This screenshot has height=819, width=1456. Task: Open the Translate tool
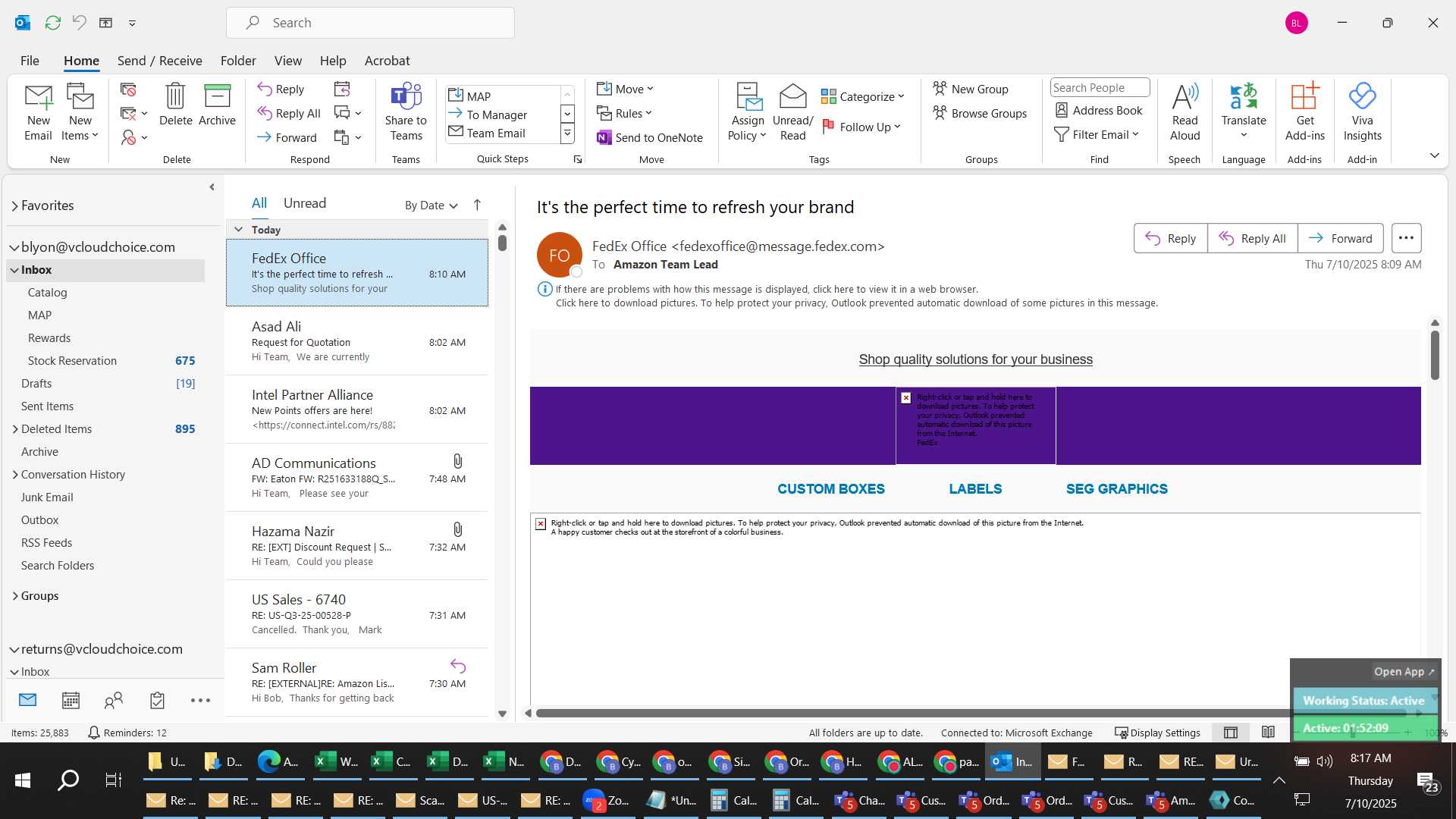point(1244,111)
